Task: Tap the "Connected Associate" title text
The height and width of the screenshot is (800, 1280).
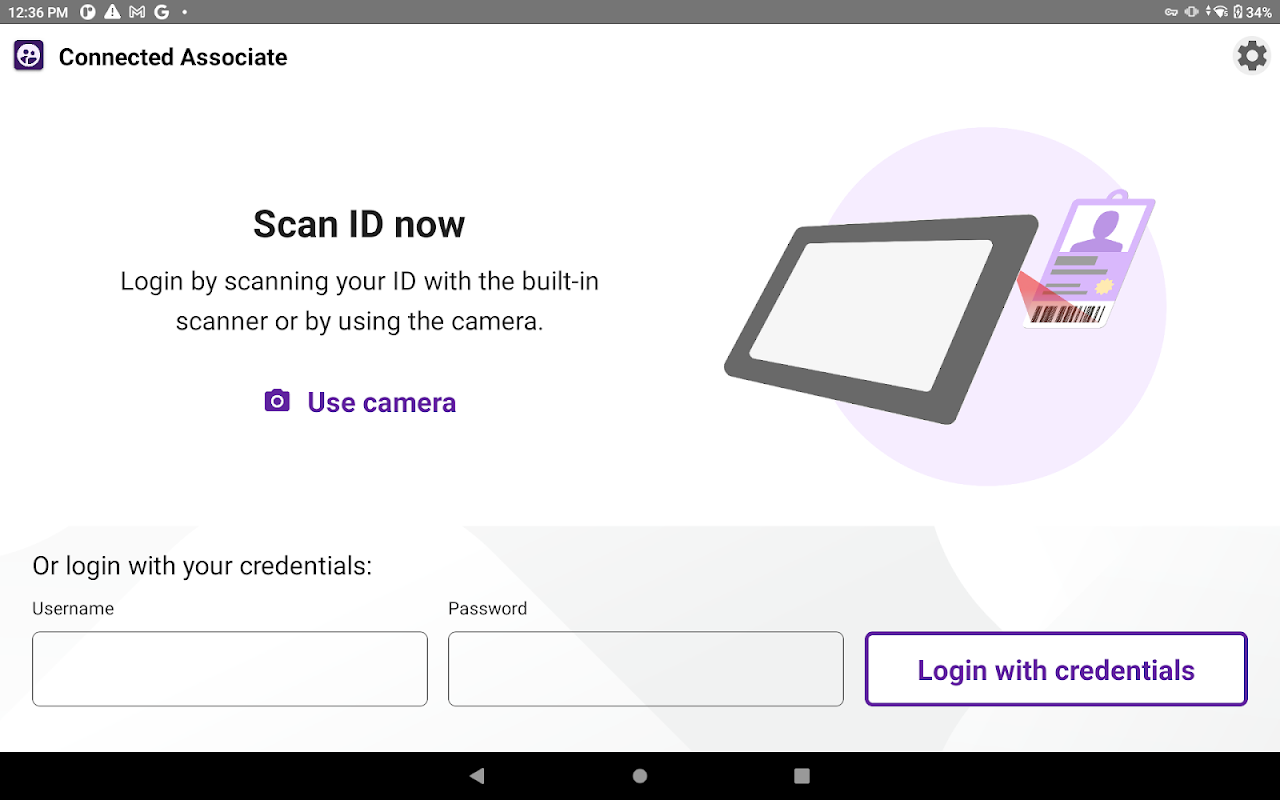Action: pos(173,57)
